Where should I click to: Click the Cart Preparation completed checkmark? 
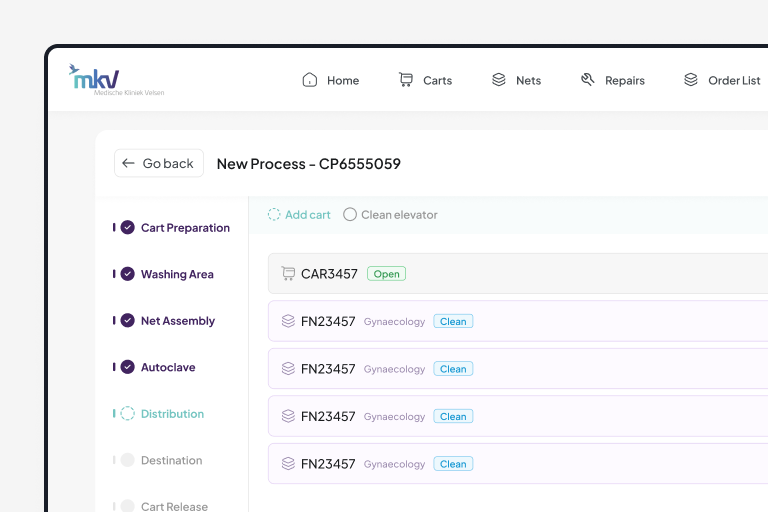click(x=127, y=228)
